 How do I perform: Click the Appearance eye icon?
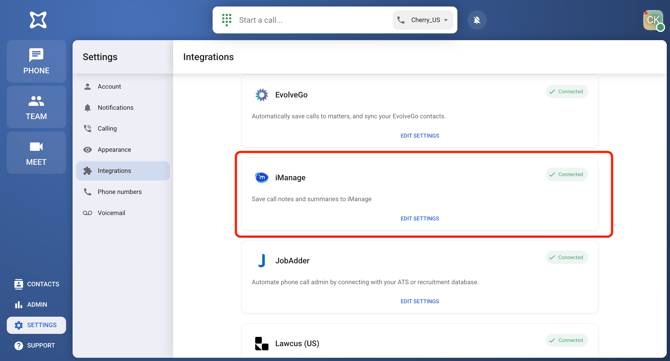88,150
